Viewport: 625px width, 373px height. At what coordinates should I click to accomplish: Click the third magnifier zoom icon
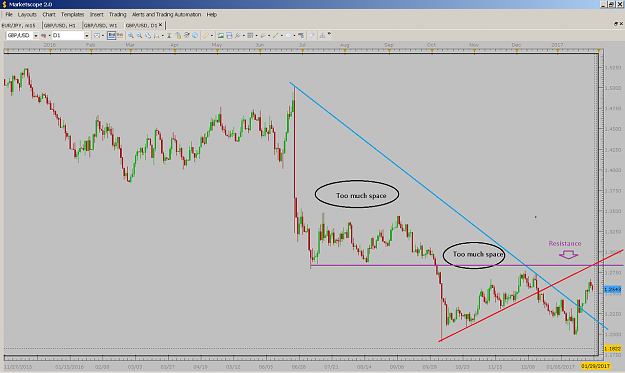click(x=148, y=35)
